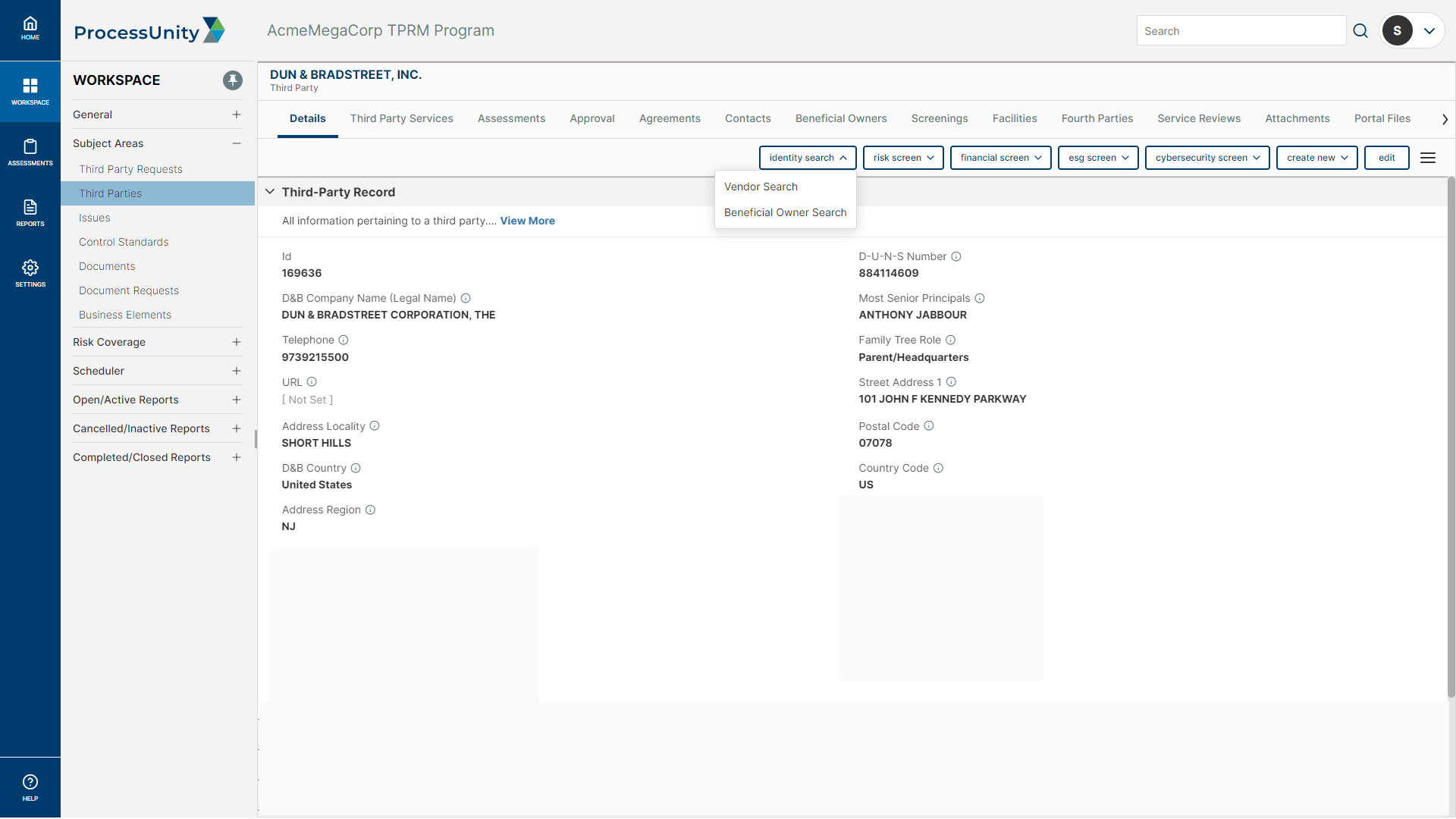The image size is (1456, 819).
Task: Show info for D-U-N-S Number
Action: pyautogui.click(x=956, y=256)
